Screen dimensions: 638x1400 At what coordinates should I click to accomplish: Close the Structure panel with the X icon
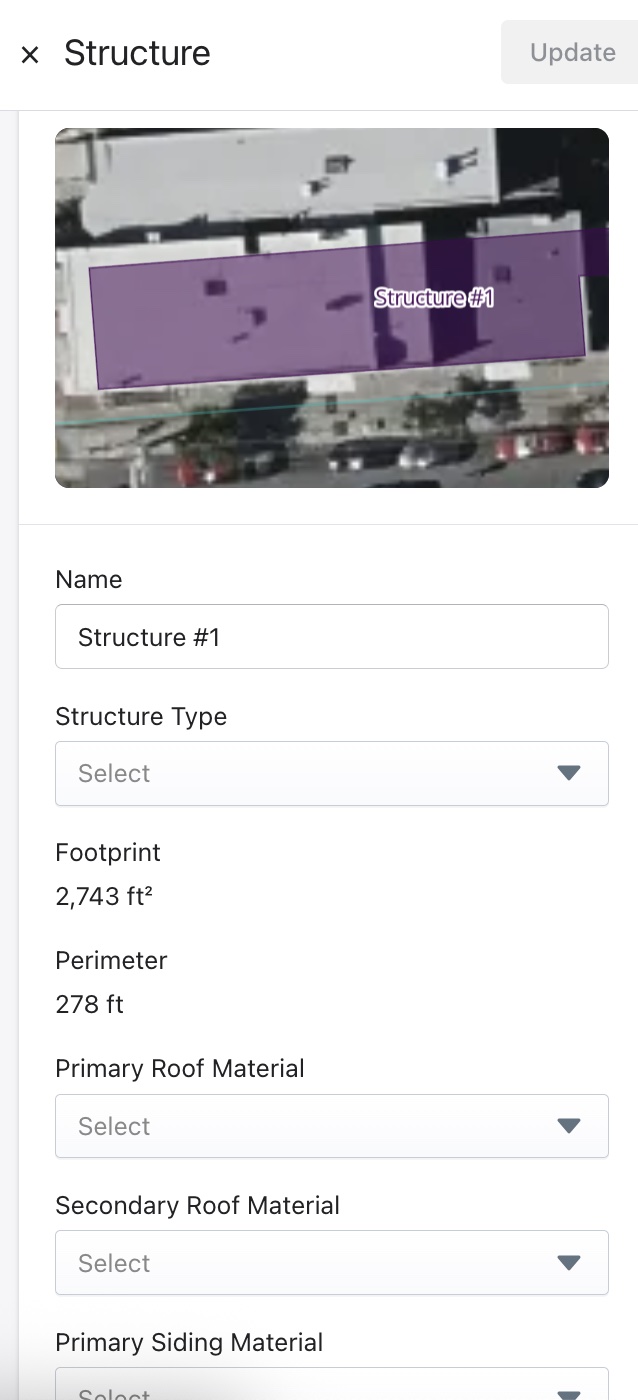click(30, 54)
